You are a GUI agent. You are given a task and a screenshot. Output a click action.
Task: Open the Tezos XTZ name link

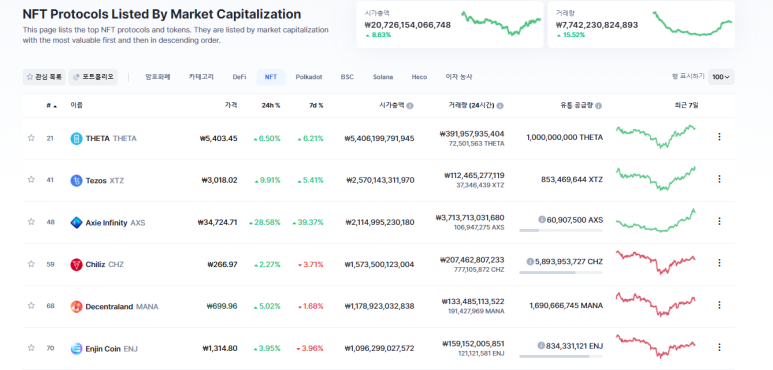coord(105,180)
